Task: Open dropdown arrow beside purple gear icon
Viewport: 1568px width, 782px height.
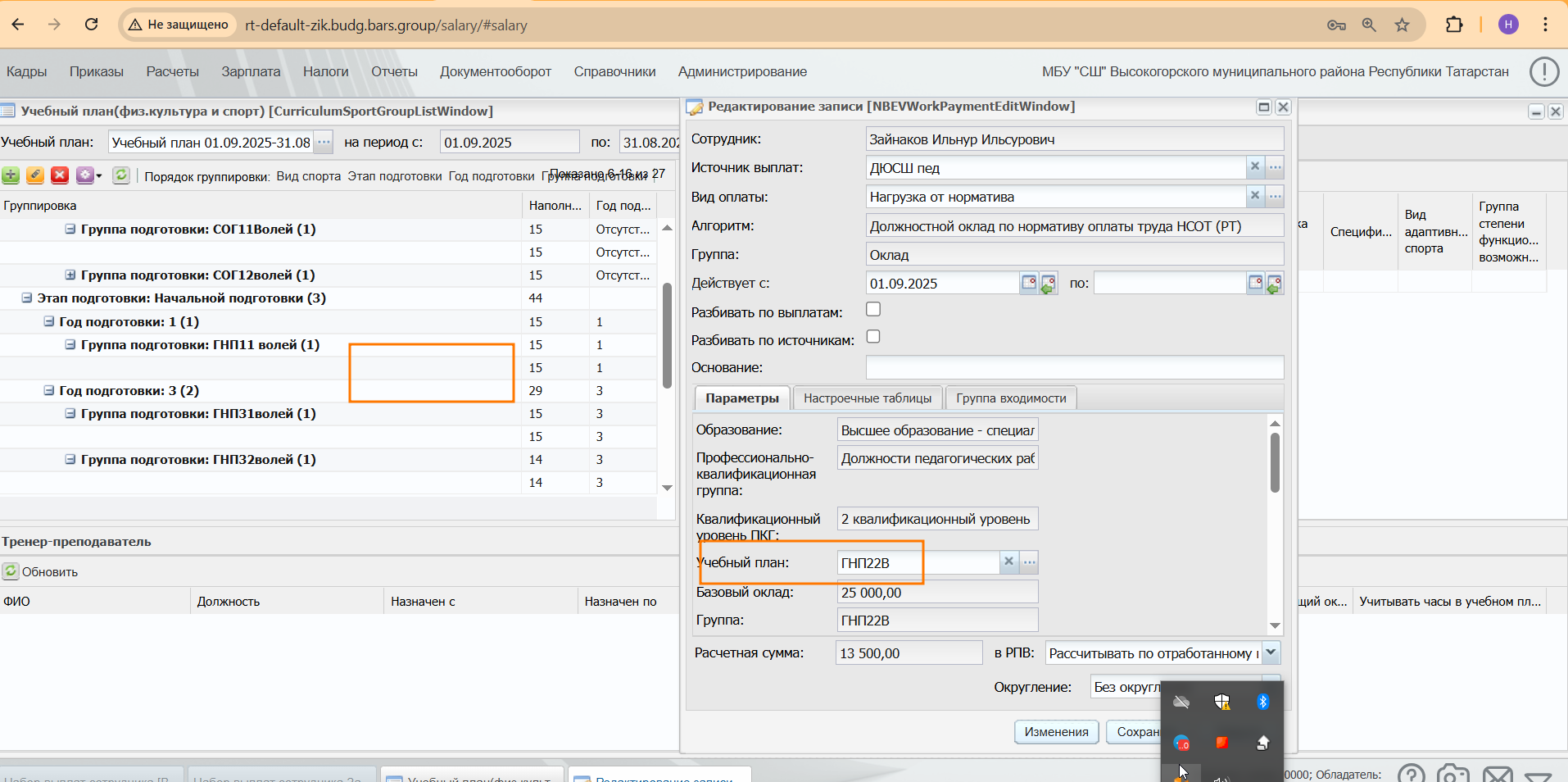Action: (x=99, y=175)
